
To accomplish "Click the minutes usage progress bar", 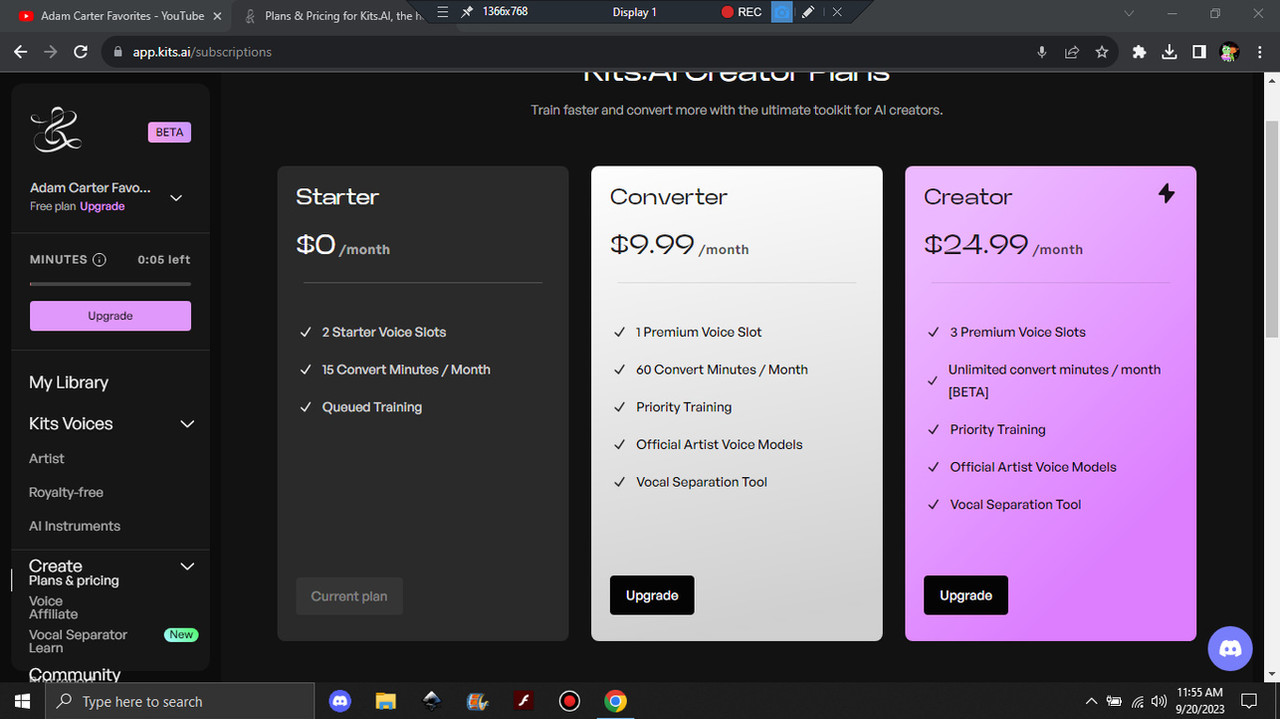I will tap(110, 284).
